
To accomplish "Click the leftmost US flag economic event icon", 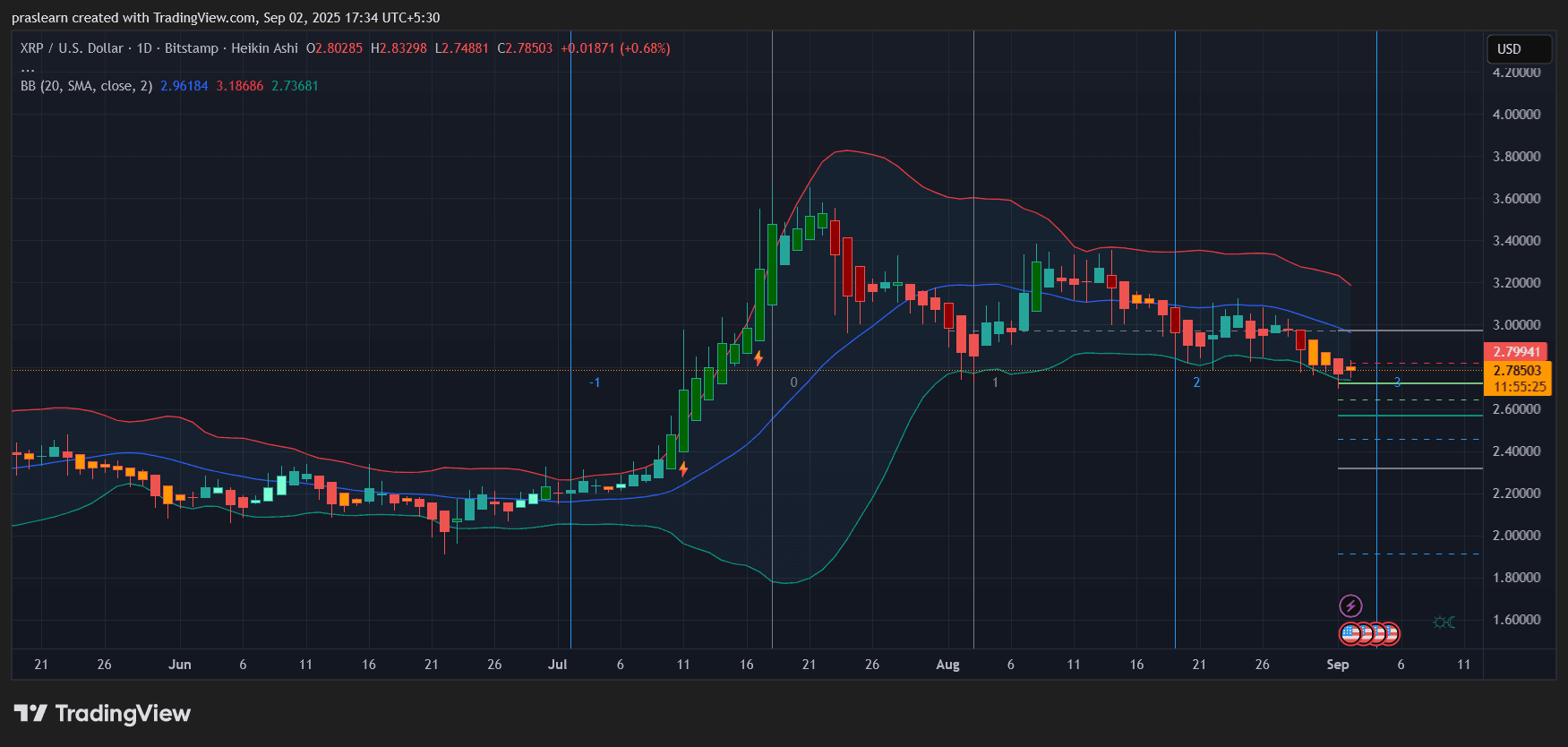I will pyautogui.click(x=1350, y=634).
